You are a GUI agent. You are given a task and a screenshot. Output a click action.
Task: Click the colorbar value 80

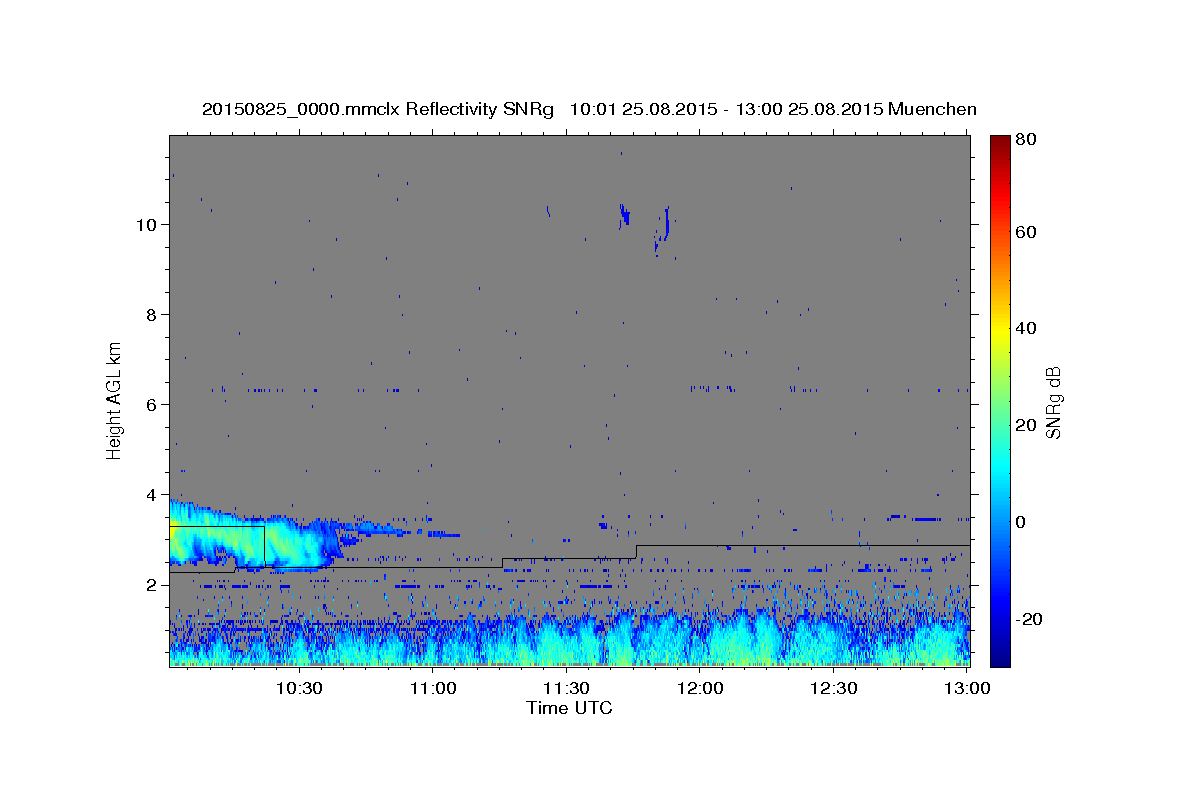pos(1025,141)
